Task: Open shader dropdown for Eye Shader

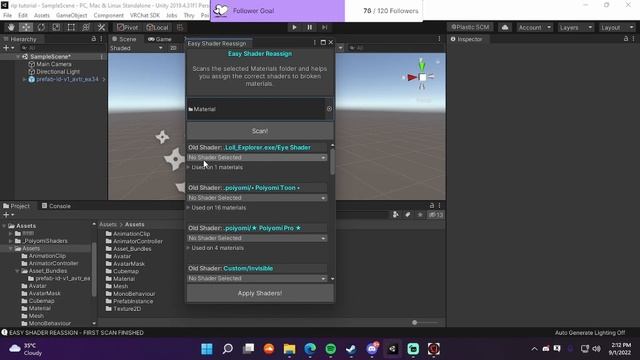Action: pyautogui.click(x=257, y=157)
